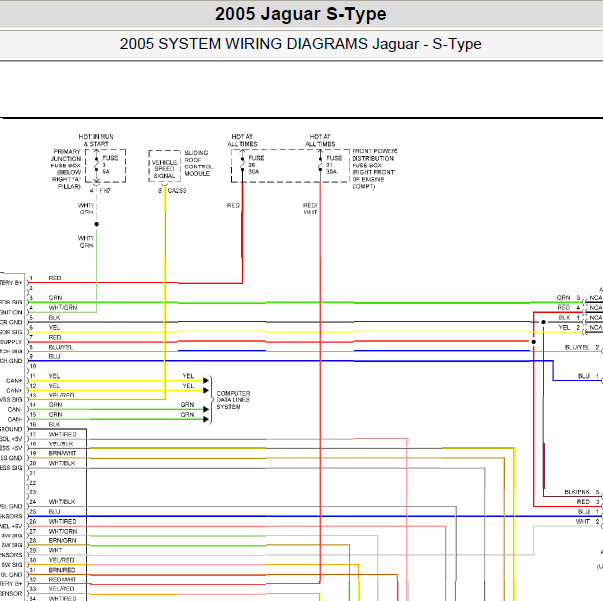
Task: Click the right-side 'WHT 2' connector label
Action: coord(588,522)
